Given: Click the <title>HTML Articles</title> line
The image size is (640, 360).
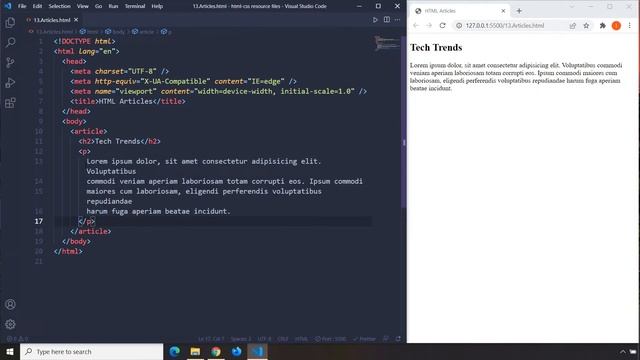Looking at the screenshot, I should (128, 101).
